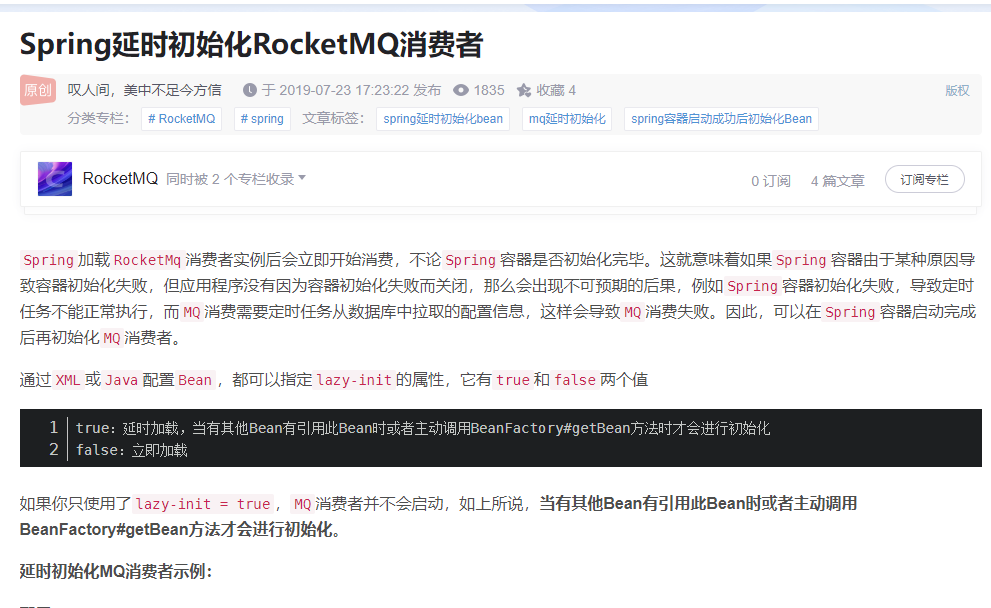Click author name 叹人间，美中不足今方信
This screenshot has width=991, height=608.
tap(145, 90)
